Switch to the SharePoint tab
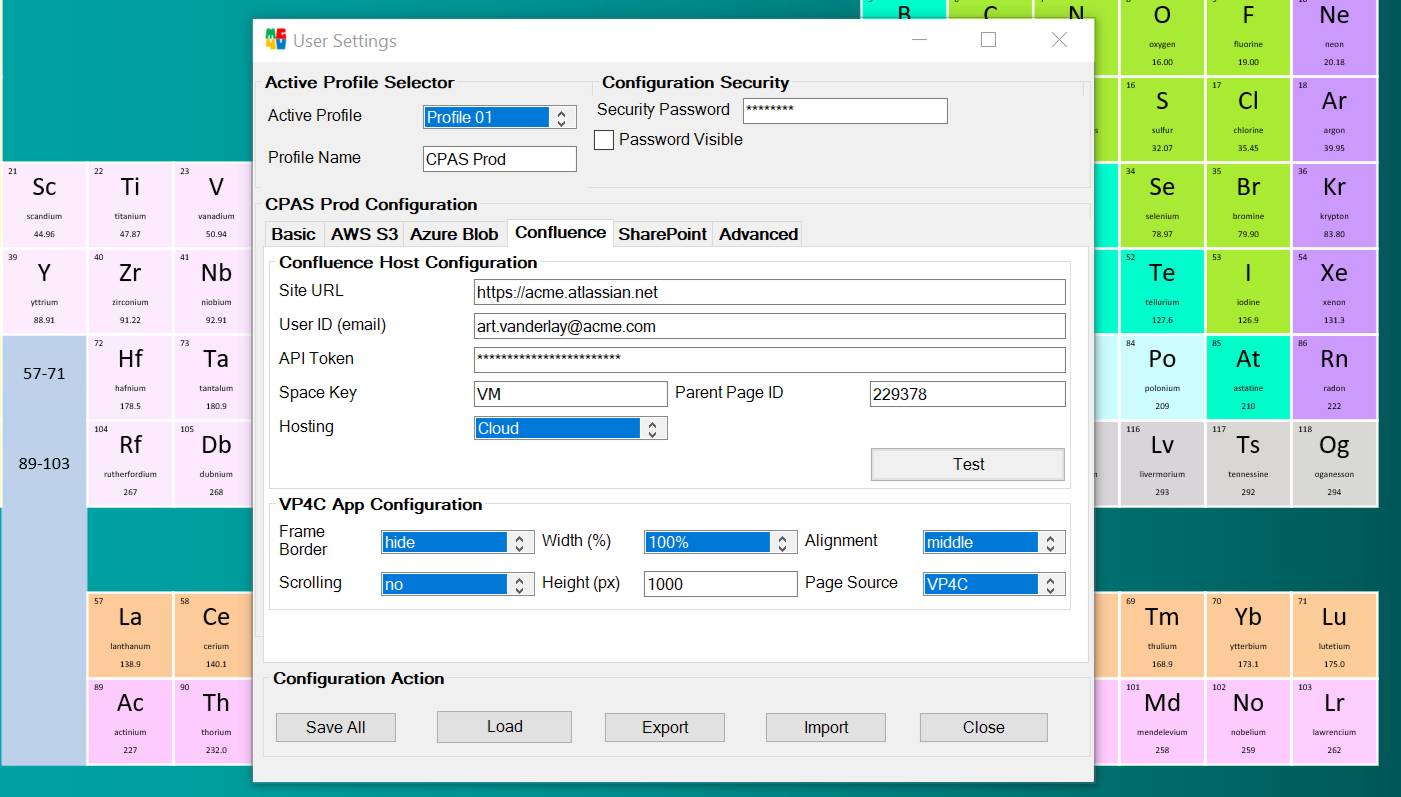The image size is (1401, 797). (x=662, y=234)
